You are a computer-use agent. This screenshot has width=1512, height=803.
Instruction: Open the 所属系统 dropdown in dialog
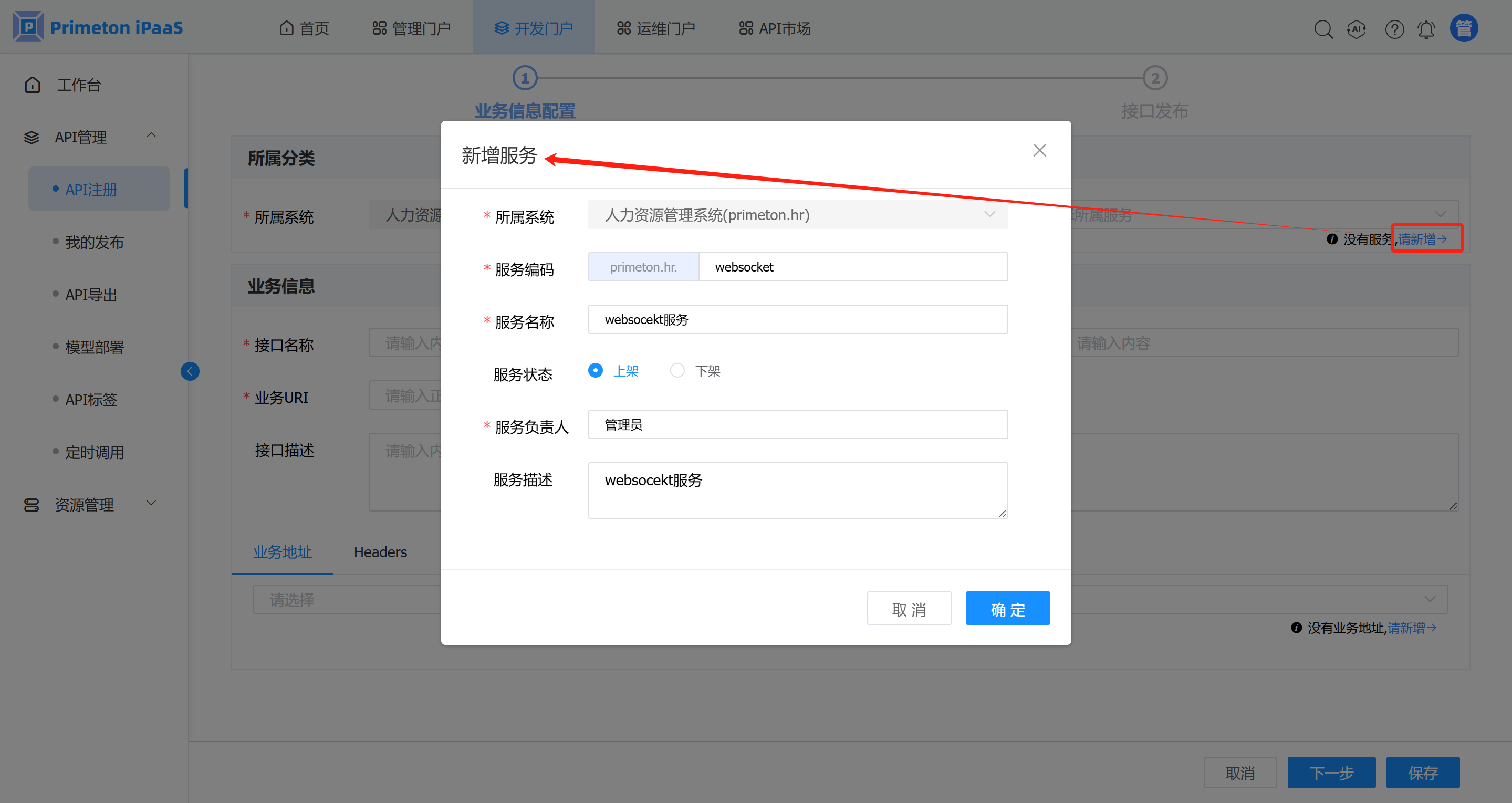tap(797, 215)
